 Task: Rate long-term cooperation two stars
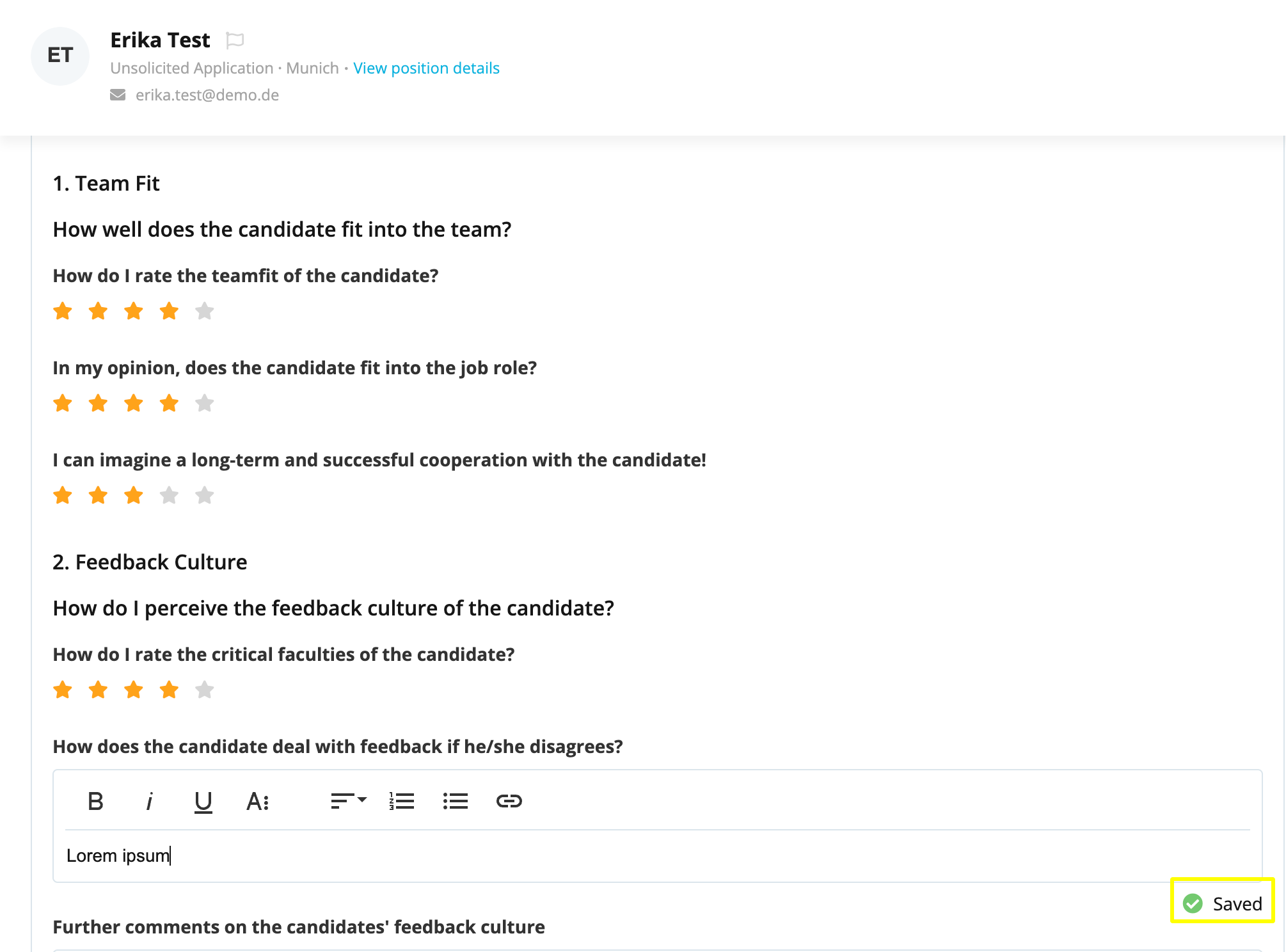point(98,496)
